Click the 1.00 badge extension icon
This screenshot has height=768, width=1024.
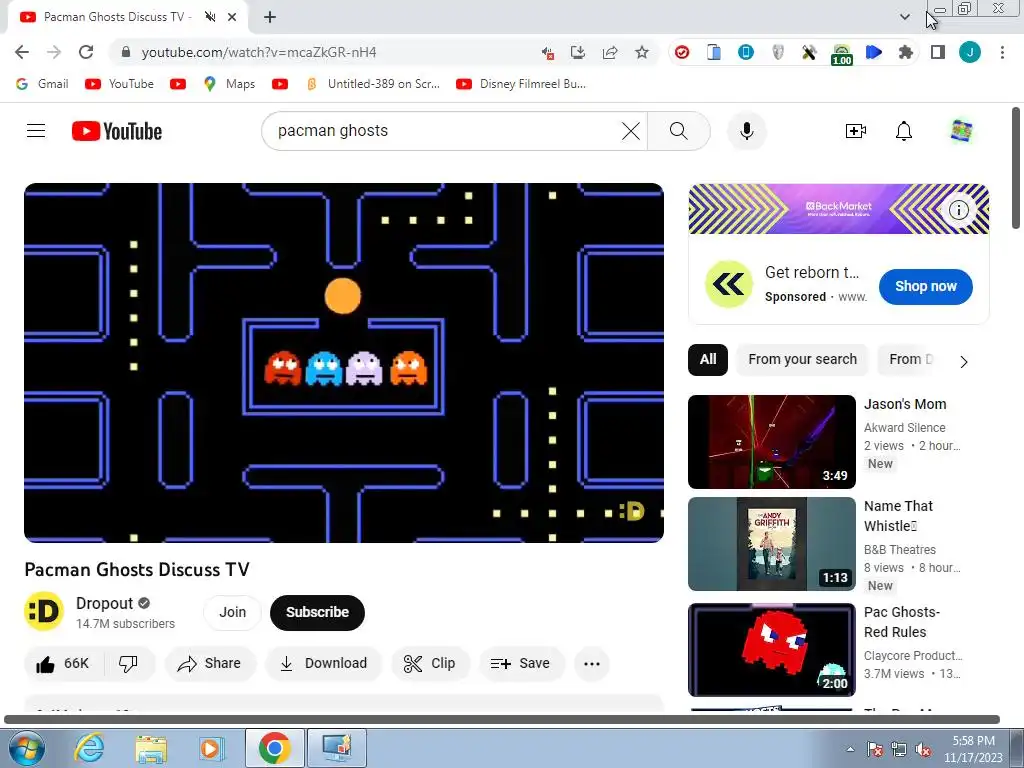tap(841, 55)
